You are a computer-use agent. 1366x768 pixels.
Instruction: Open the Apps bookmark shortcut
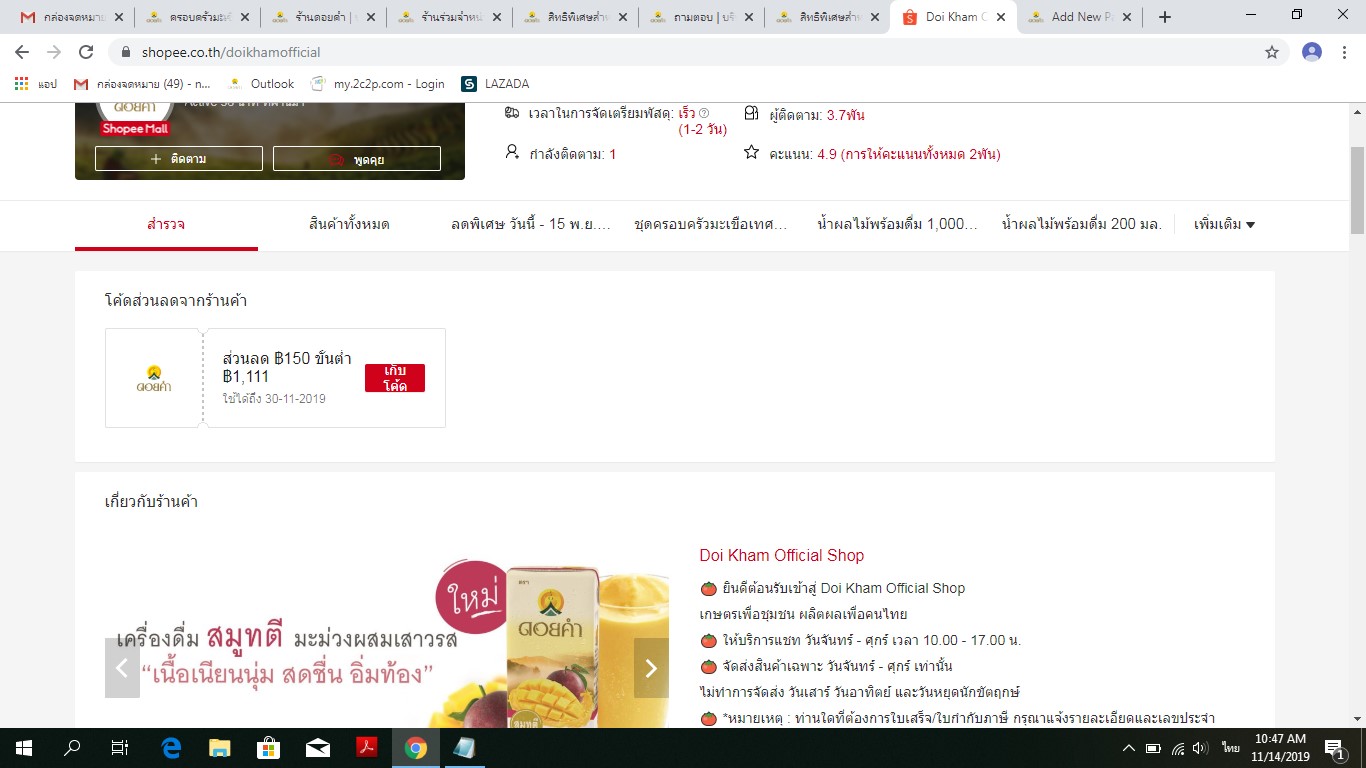tap(36, 84)
